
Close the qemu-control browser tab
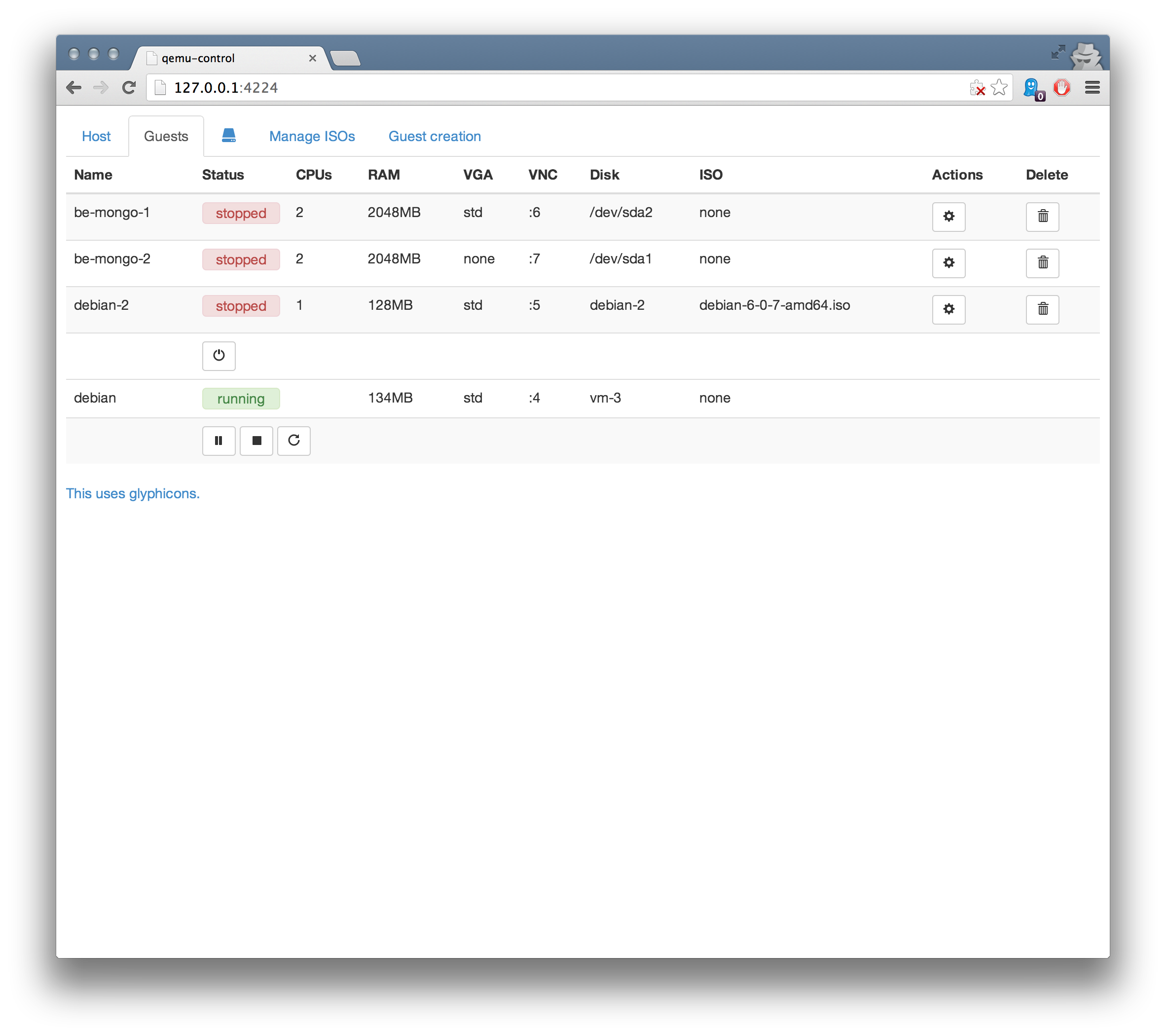[x=312, y=58]
